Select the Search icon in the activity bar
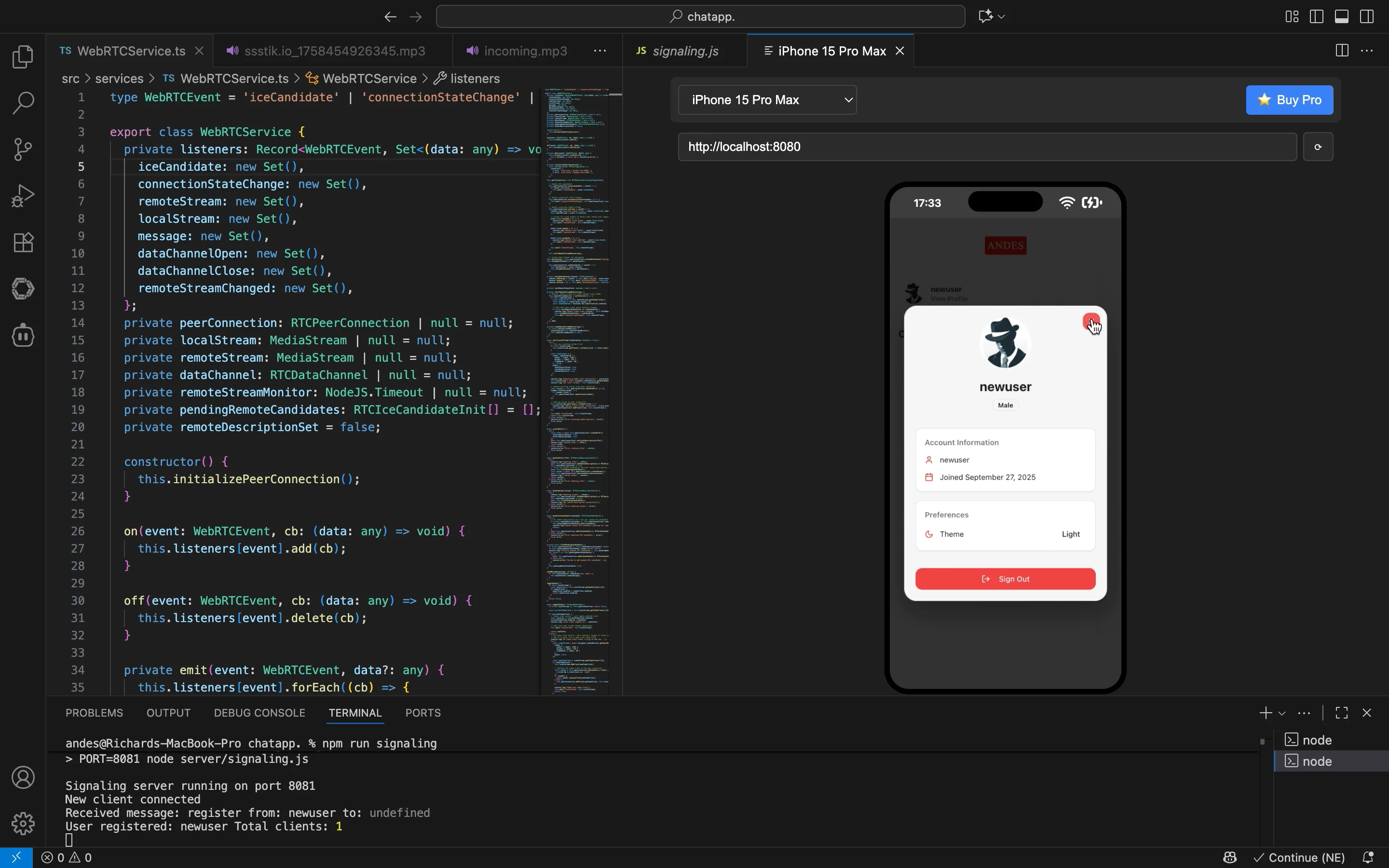The height and width of the screenshot is (868, 1389). (x=23, y=103)
